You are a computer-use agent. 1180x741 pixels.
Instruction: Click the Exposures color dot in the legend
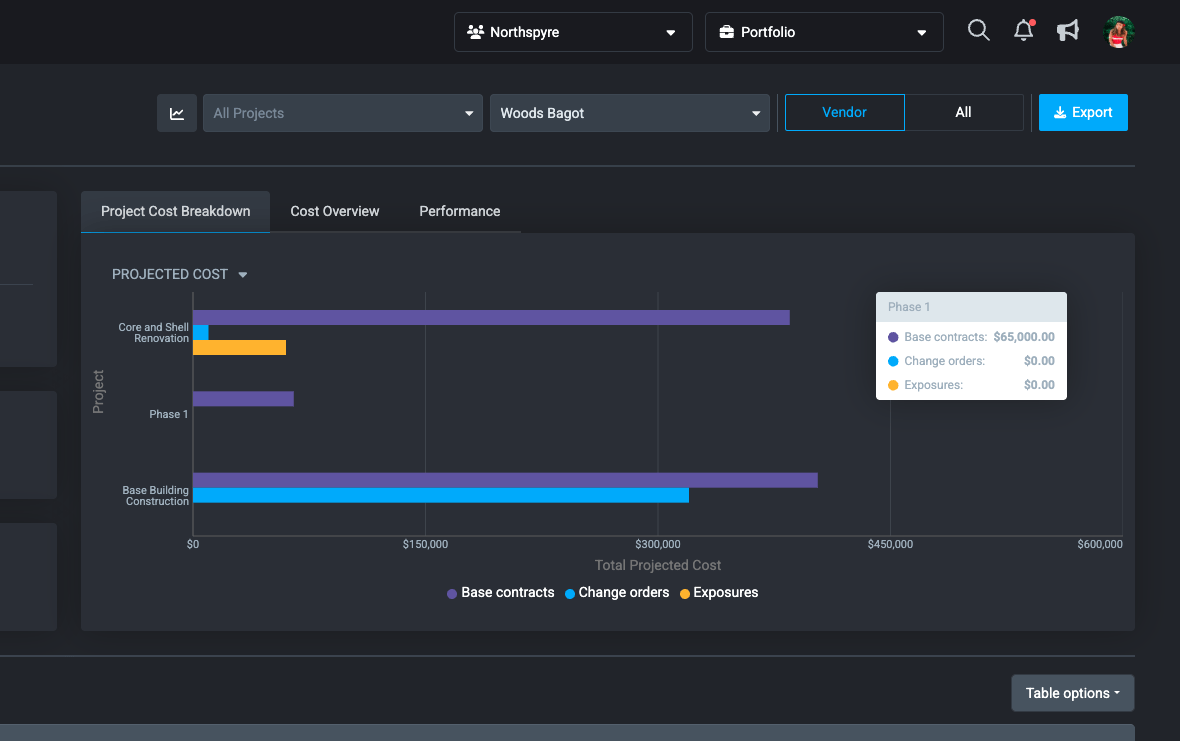click(684, 592)
